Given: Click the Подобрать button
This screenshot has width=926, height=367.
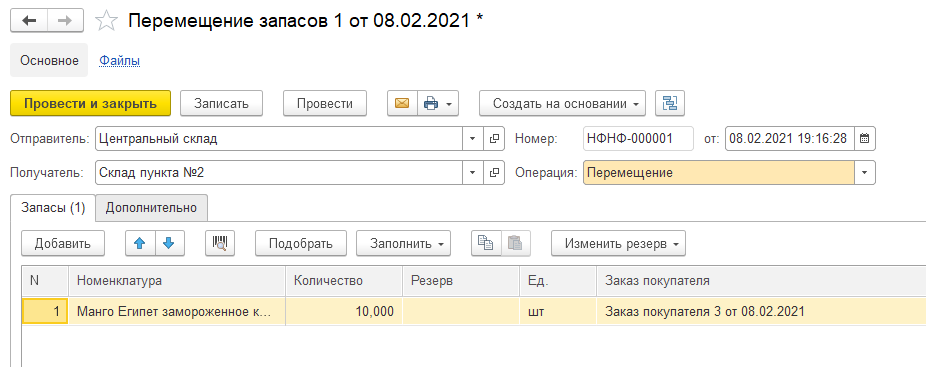Looking at the screenshot, I should click(301, 243).
